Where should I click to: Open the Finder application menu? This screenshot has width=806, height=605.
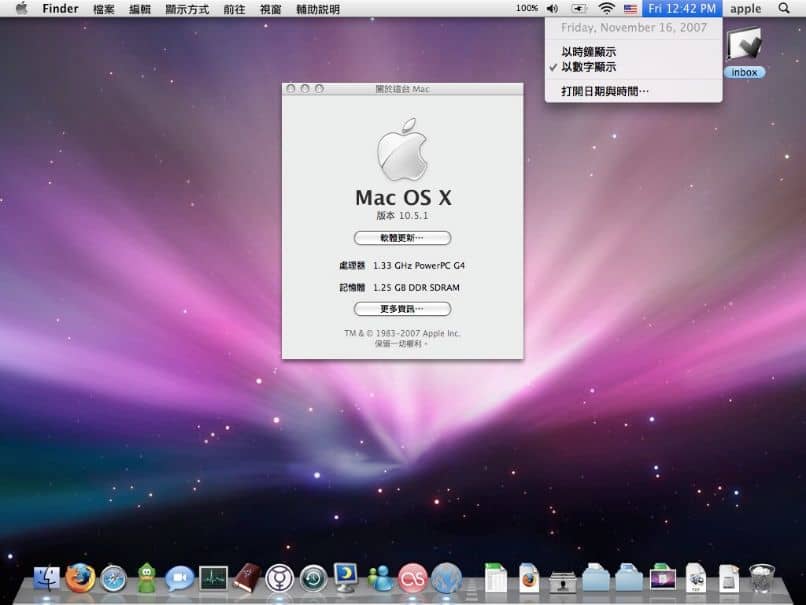(60, 9)
